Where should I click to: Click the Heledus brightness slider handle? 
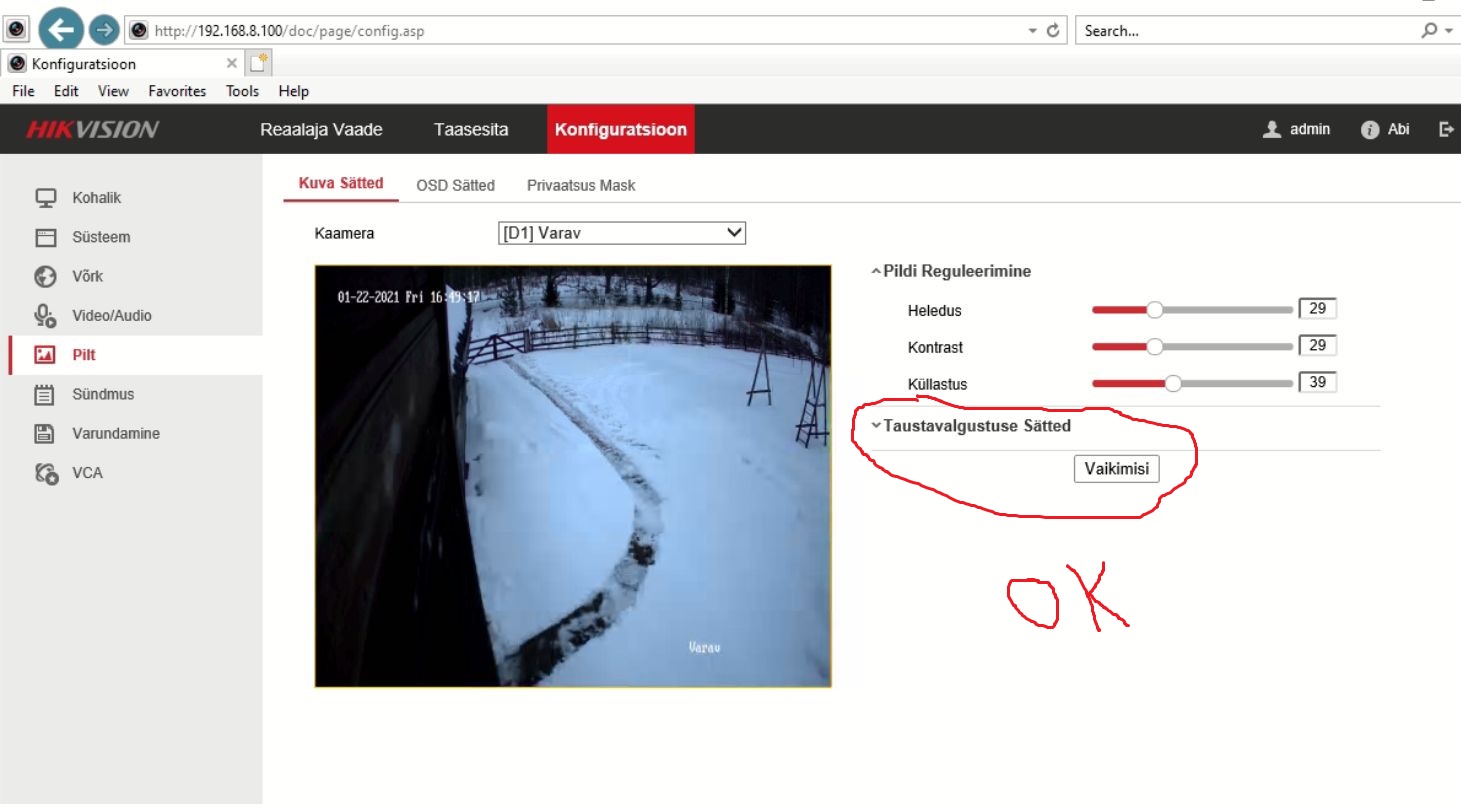(x=1154, y=310)
